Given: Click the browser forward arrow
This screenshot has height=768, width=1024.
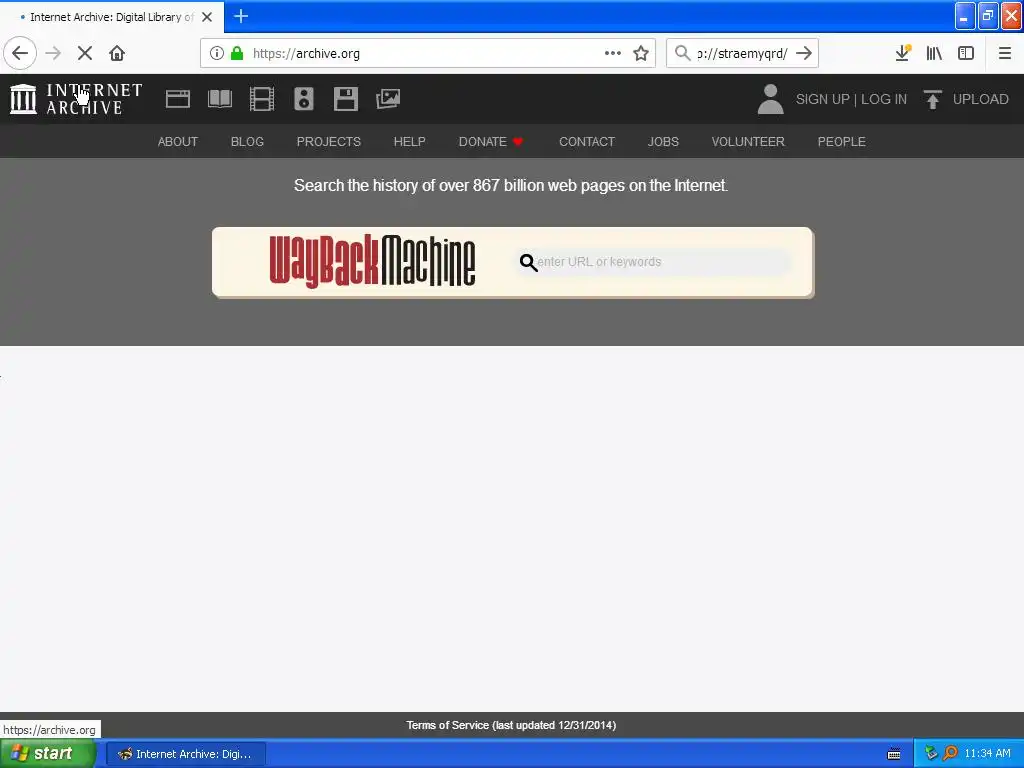Looking at the screenshot, I should pyautogui.click(x=53, y=53).
